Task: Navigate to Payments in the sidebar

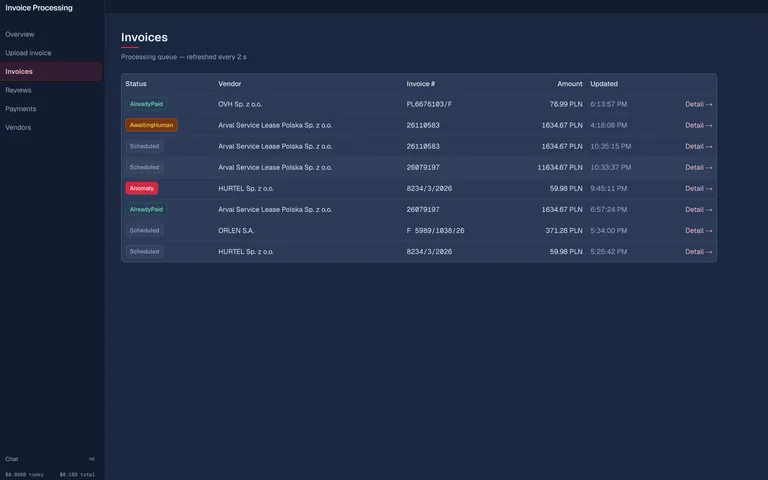Action: click(x=21, y=109)
